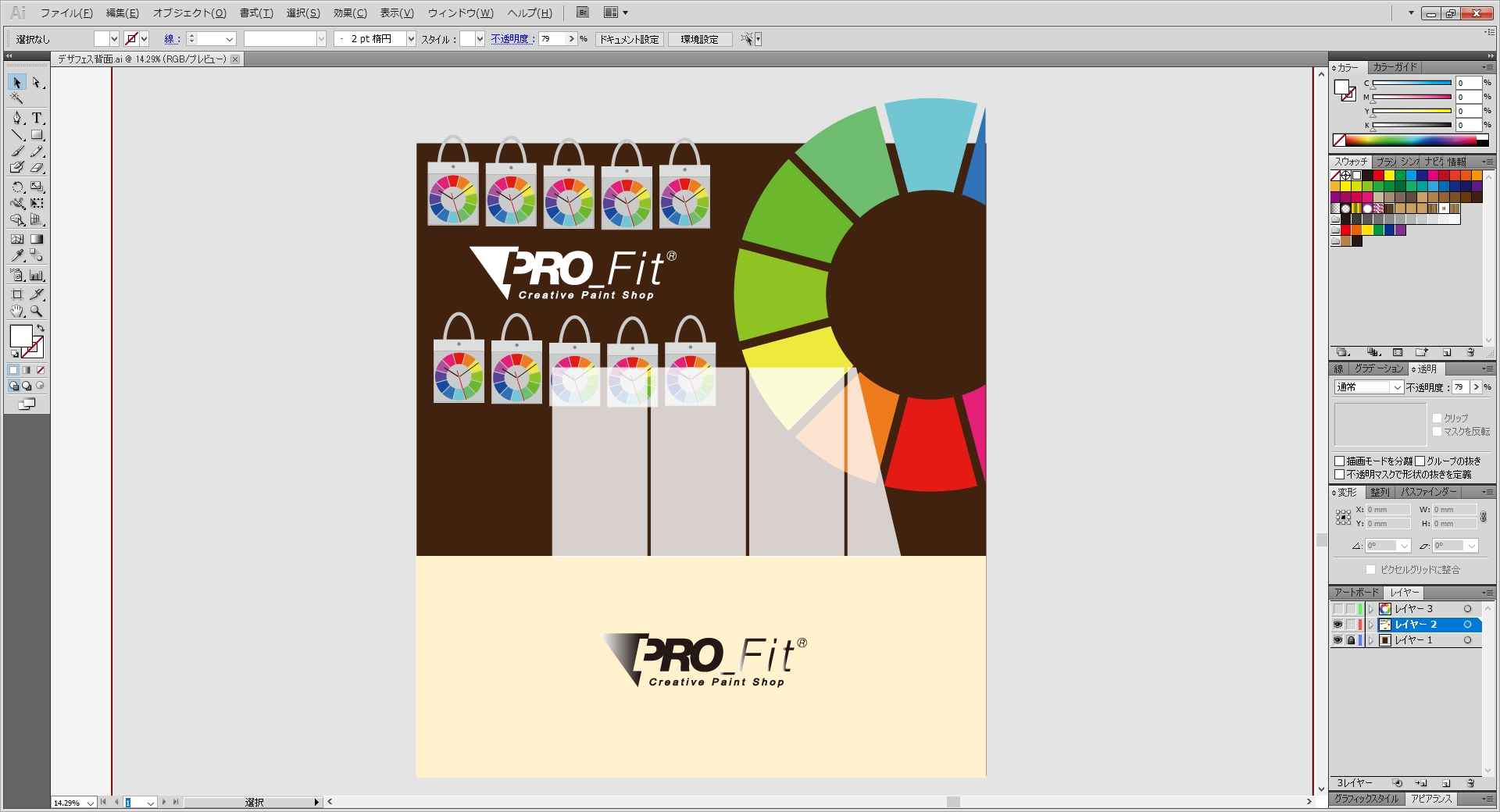The image size is (1500, 812).
Task: Click the 環境設定 button
Action: (699, 39)
